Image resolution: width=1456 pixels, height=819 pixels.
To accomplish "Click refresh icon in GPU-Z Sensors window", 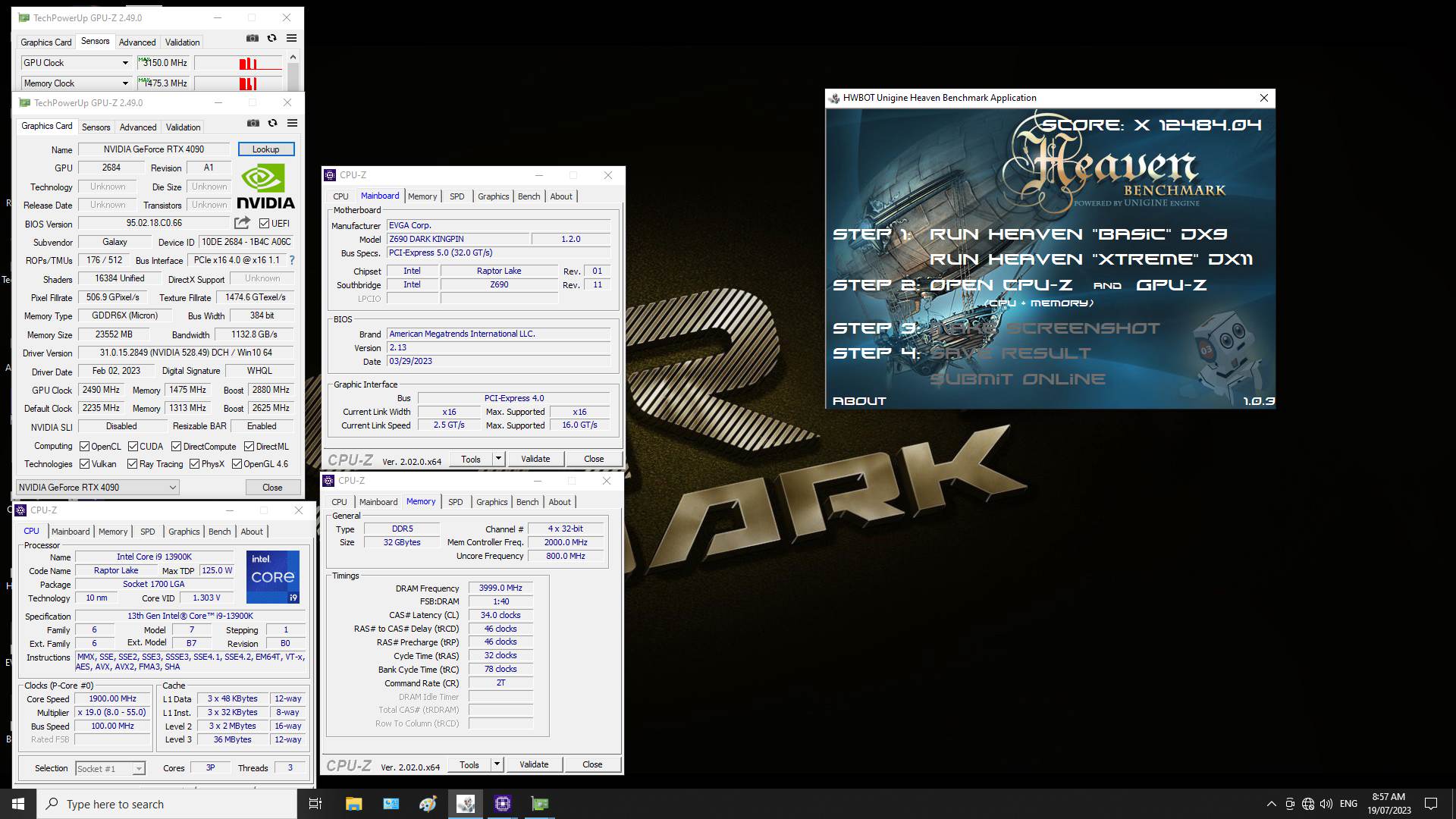I will [x=272, y=38].
